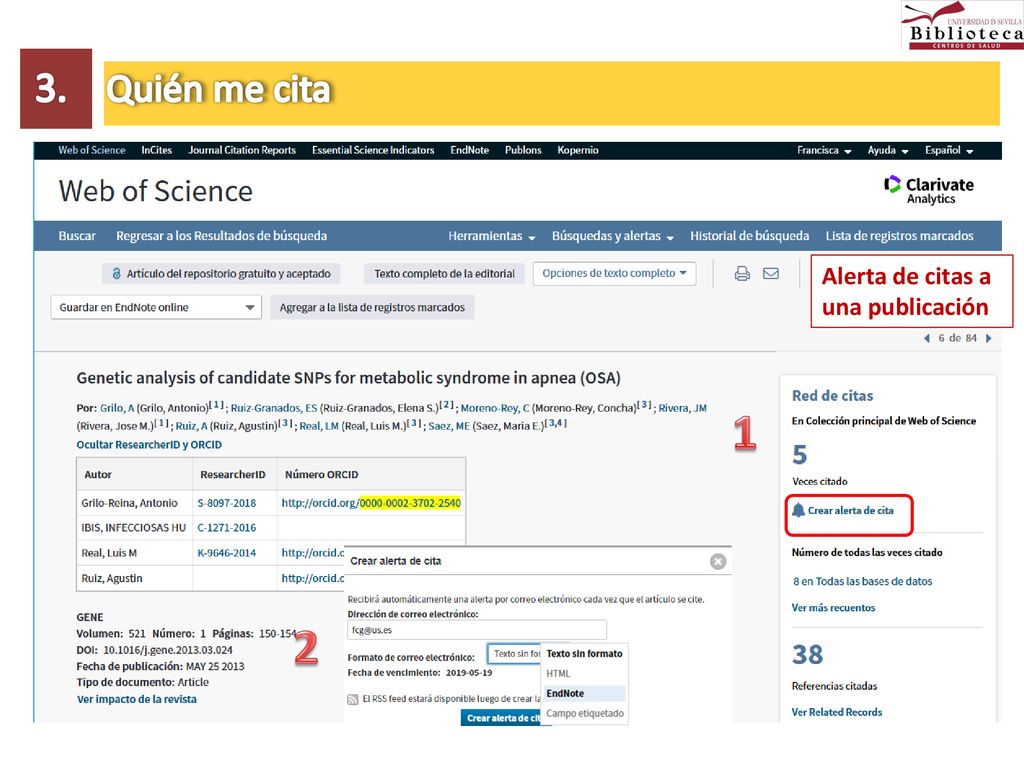Click Agregar a la lista de registros marcados
Screen dimensions: 1024x768
[x=372, y=307]
